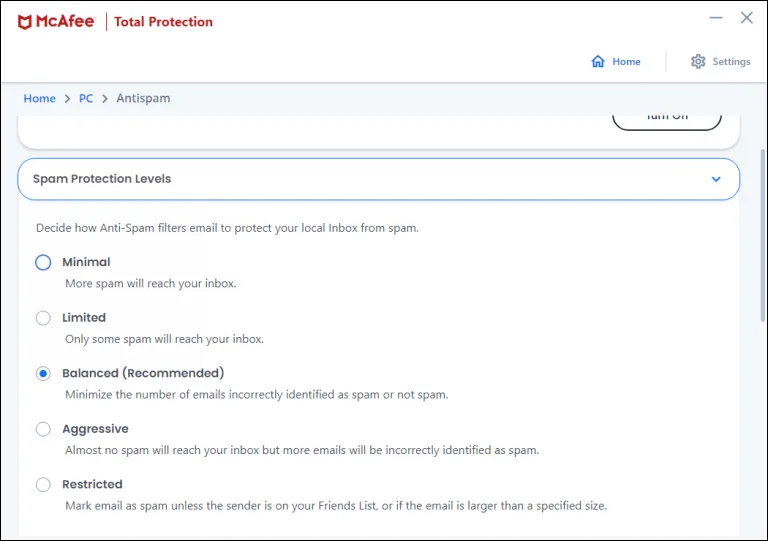Collapse the Spam Protection Levels chevron
768x541 pixels.
coord(716,180)
